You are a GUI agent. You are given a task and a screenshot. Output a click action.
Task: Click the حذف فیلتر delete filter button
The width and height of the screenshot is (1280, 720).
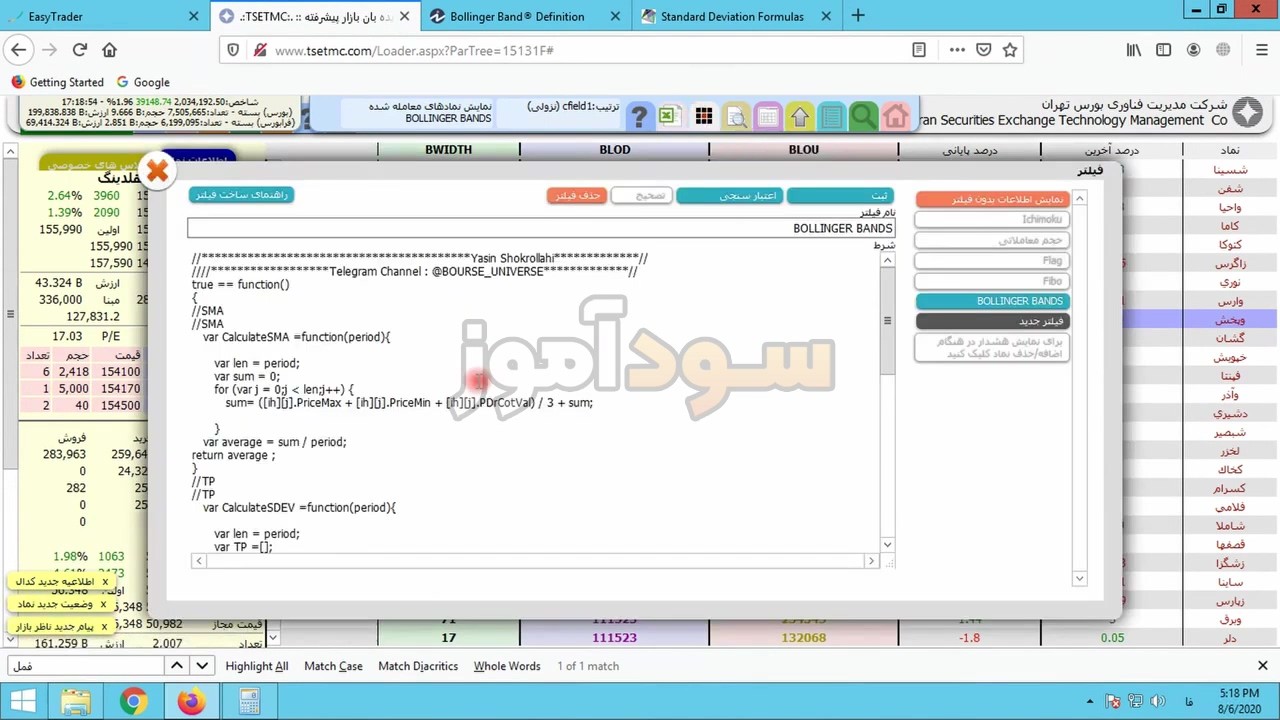[577, 195]
